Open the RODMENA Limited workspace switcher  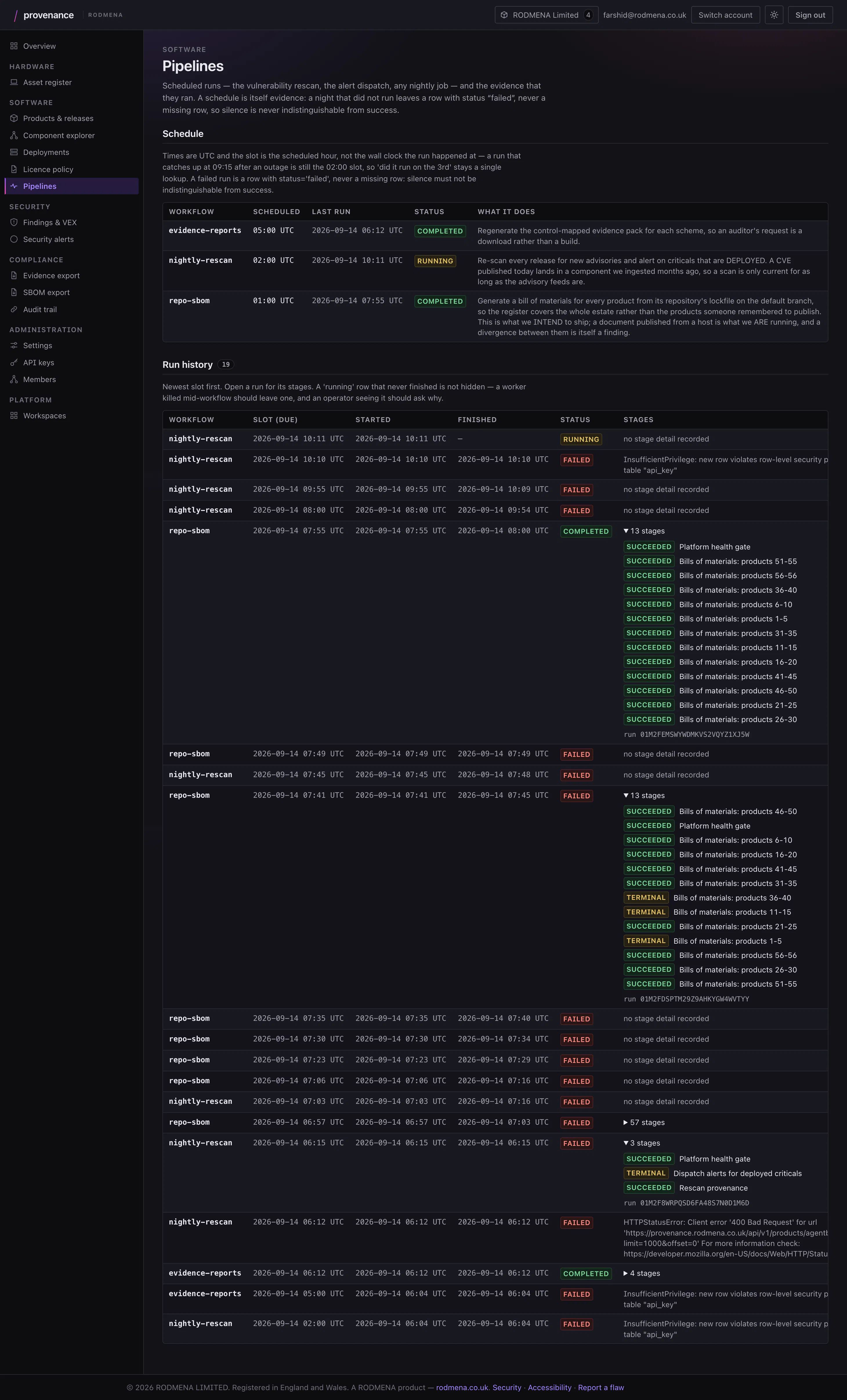[x=546, y=15]
